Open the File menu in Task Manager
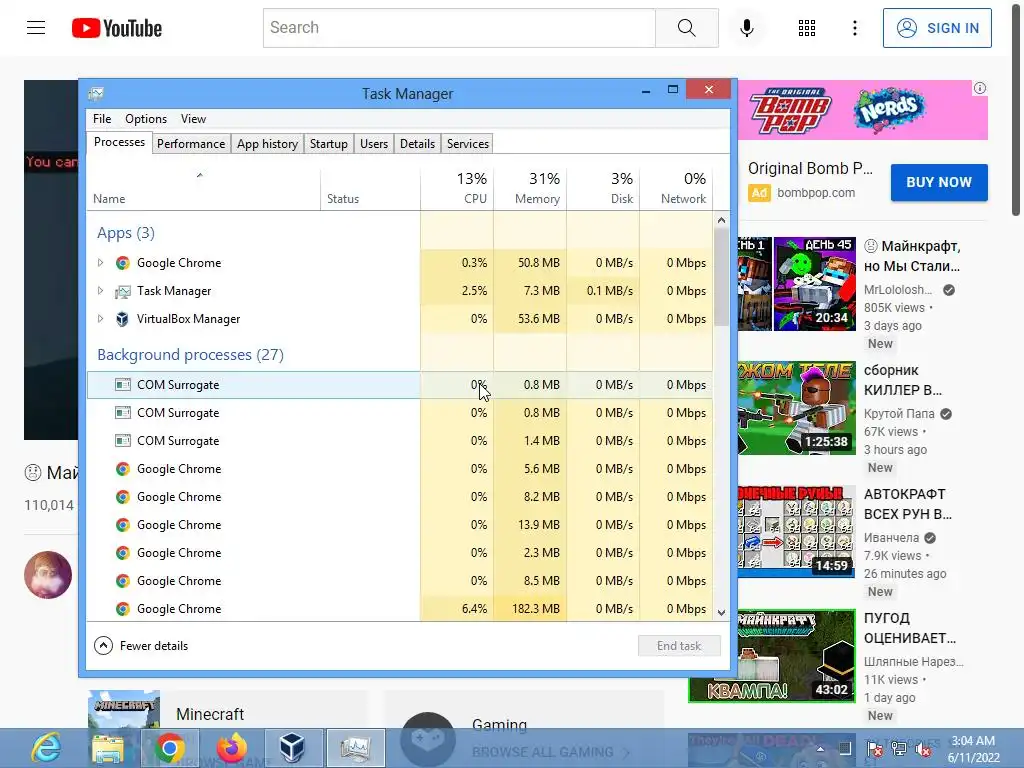1024x768 pixels. (102, 119)
